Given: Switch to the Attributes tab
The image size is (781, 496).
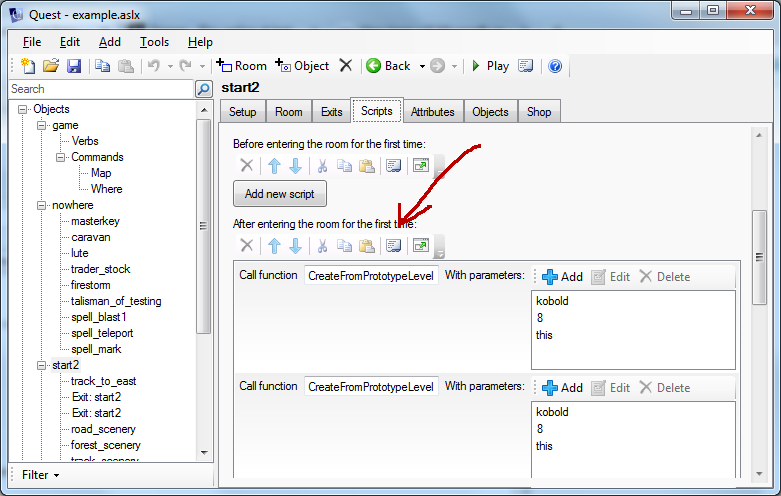Looking at the screenshot, I should tap(433, 112).
